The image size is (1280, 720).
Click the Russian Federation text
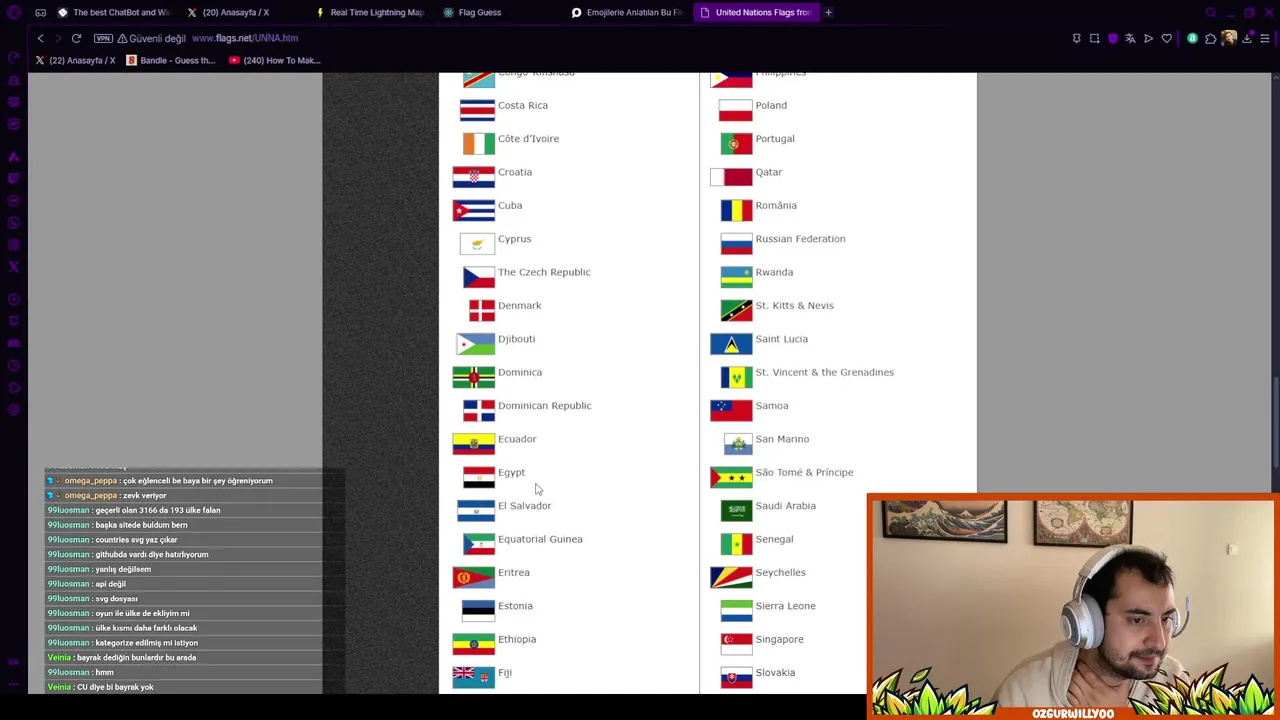pos(800,239)
